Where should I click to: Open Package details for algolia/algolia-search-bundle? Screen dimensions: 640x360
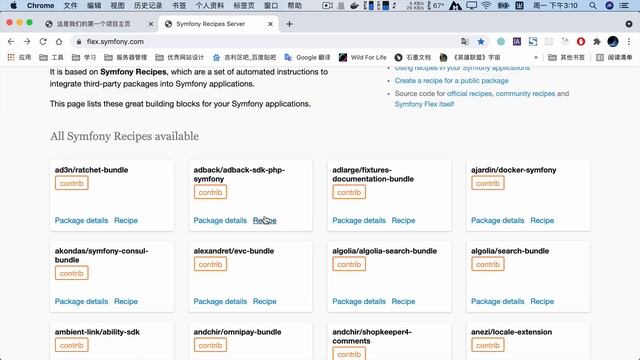(359, 301)
